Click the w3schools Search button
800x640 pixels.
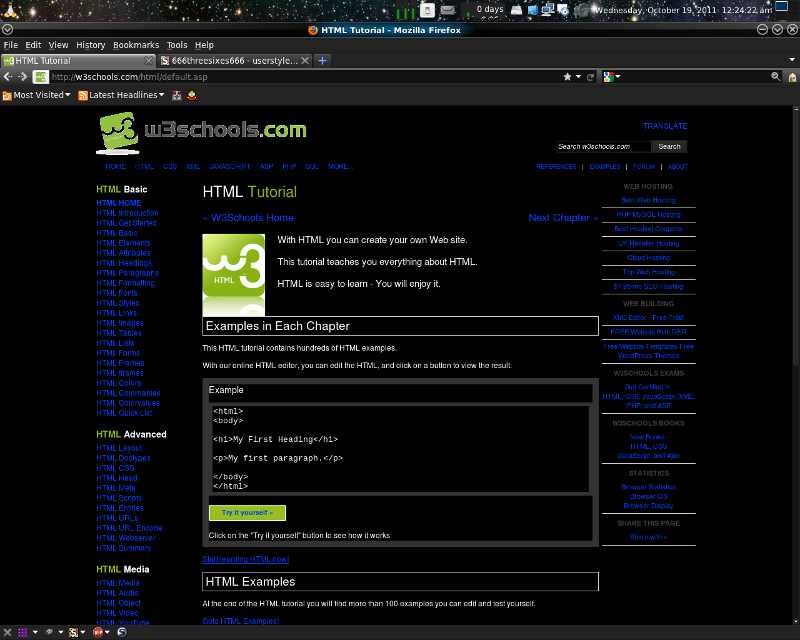[x=669, y=146]
